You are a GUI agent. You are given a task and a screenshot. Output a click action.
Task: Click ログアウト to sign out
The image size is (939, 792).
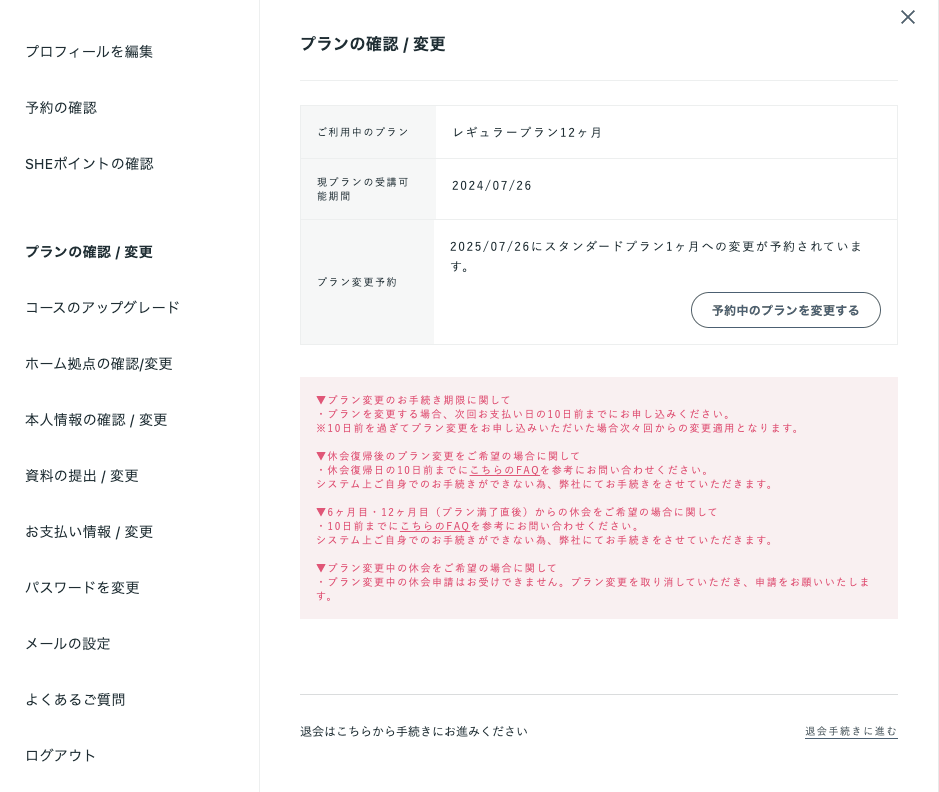[x=61, y=755]
